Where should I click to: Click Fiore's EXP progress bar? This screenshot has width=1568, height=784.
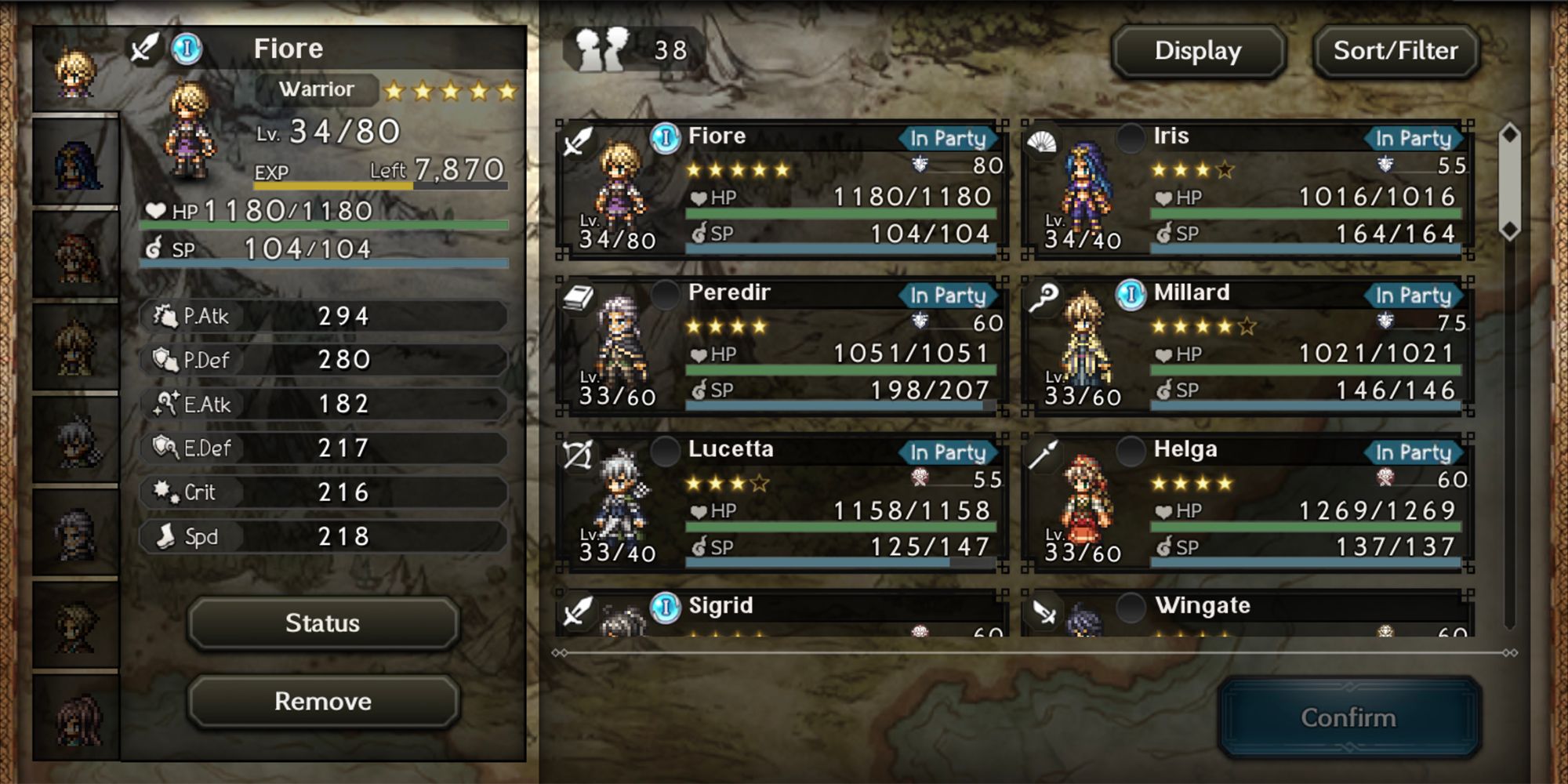point(381,187)
